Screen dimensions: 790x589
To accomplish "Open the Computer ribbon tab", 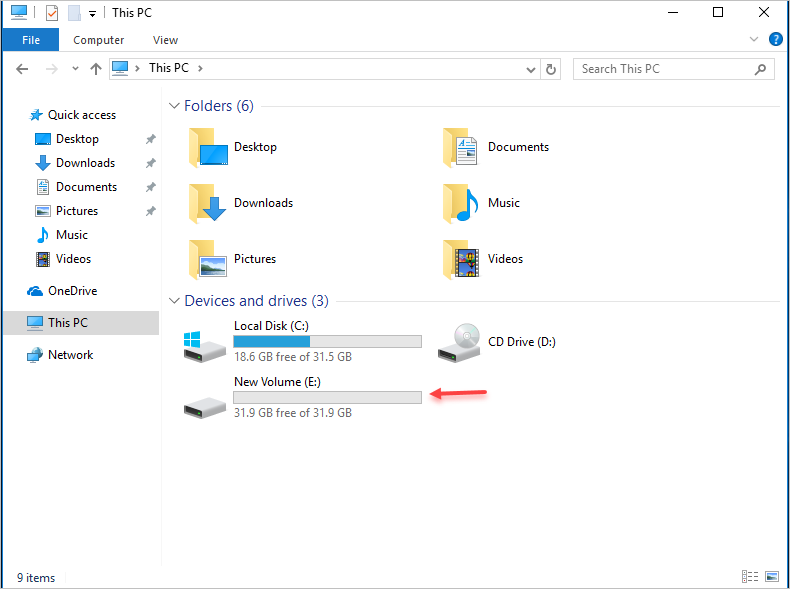I will [99, 40].
